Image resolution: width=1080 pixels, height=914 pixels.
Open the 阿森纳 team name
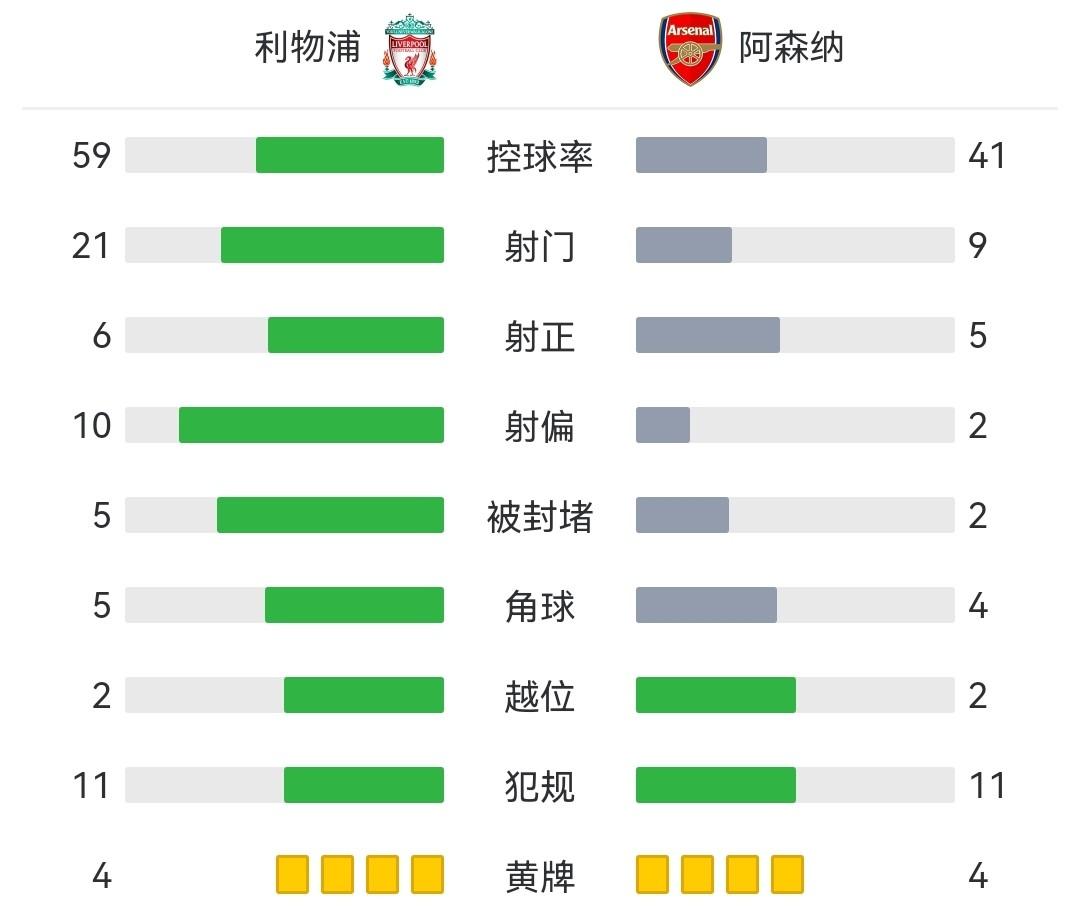(x=791, y=47)
